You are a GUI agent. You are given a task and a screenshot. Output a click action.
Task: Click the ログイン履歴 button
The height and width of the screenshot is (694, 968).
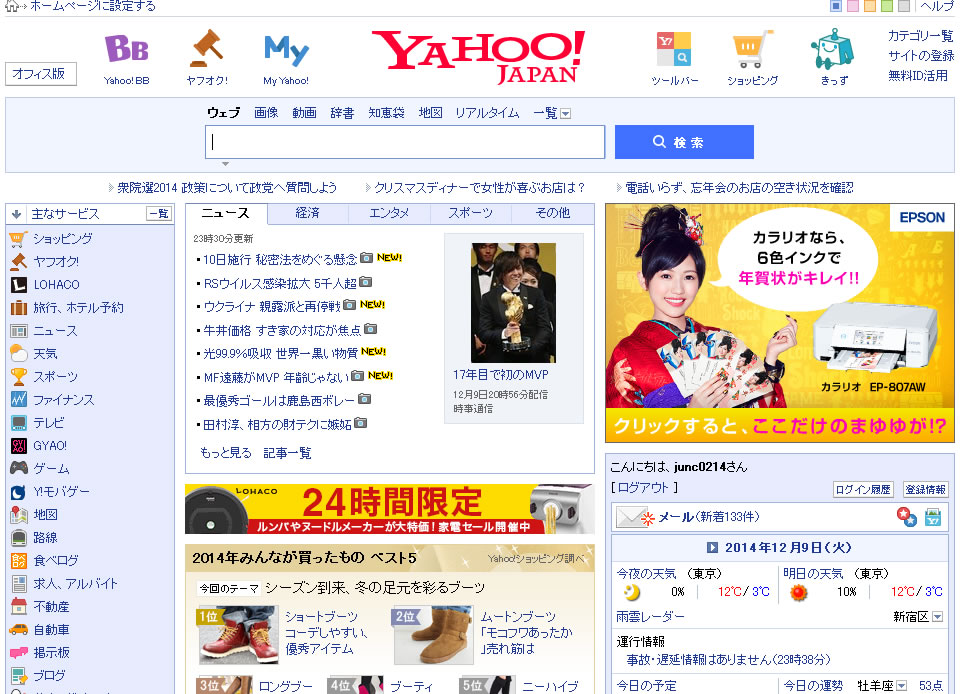[x=862, y=490]
